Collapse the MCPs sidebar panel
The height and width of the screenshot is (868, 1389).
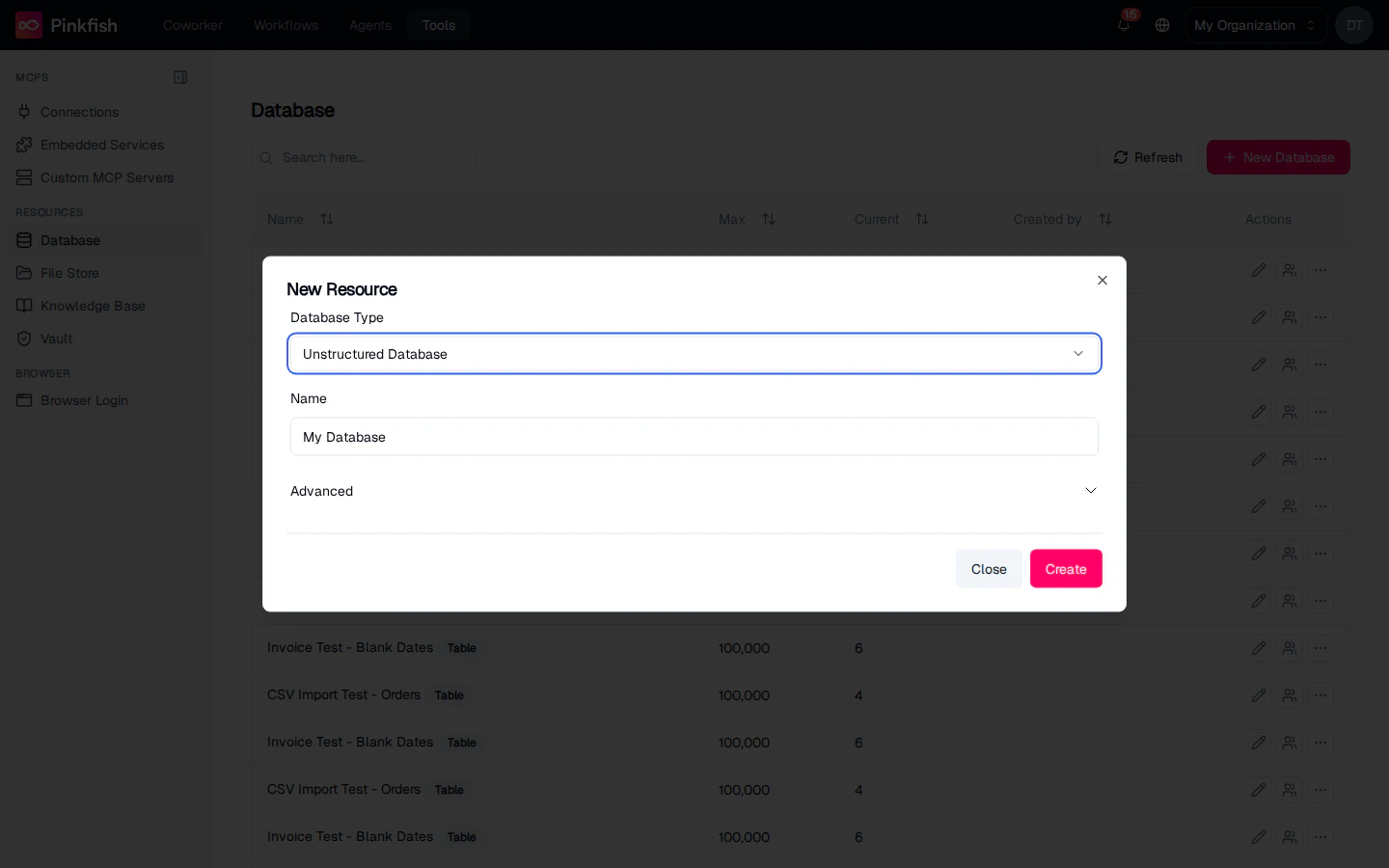click(180, 77)
